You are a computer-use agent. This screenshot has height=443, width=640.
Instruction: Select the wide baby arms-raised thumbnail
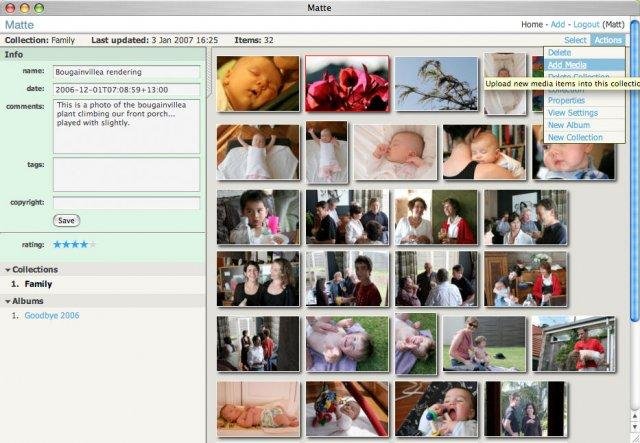coord(258,152)
